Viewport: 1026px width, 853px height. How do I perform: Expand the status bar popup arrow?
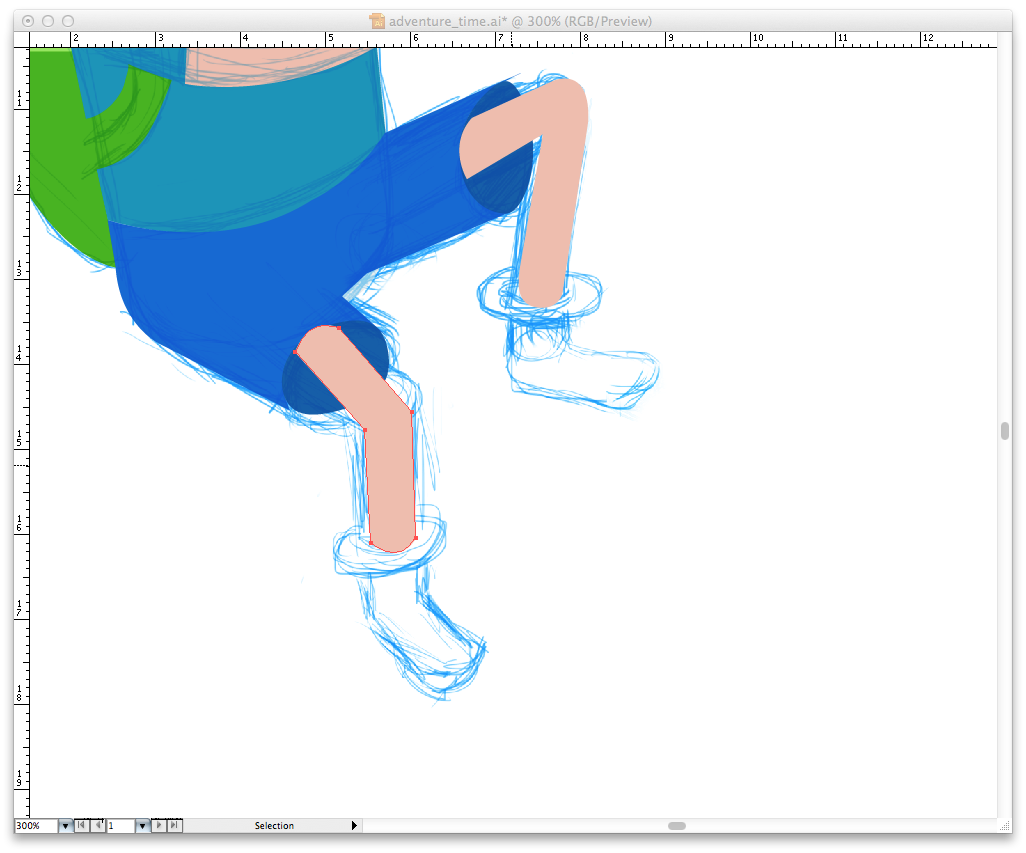pyautogui.click(x=354, y=826)
